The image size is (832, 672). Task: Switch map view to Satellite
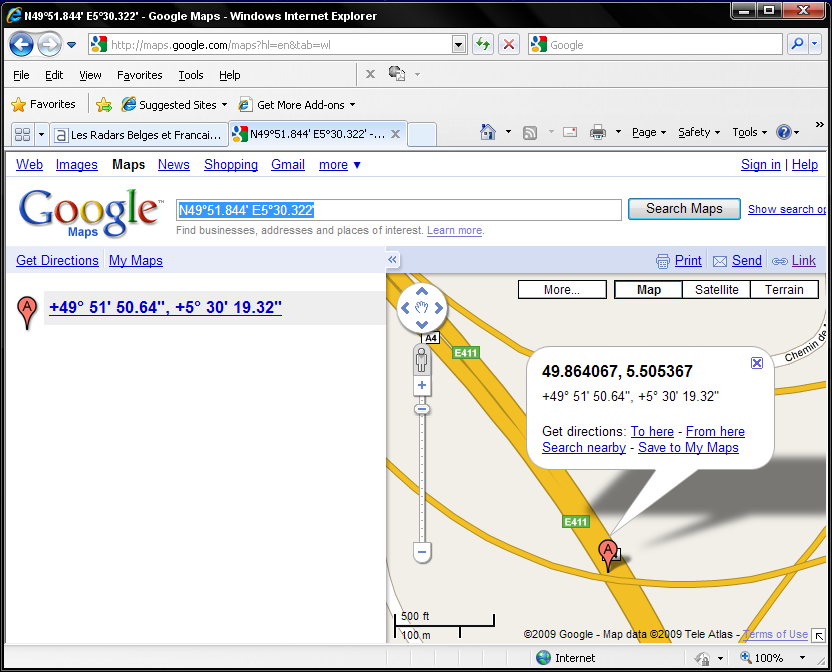coord(716,290)
